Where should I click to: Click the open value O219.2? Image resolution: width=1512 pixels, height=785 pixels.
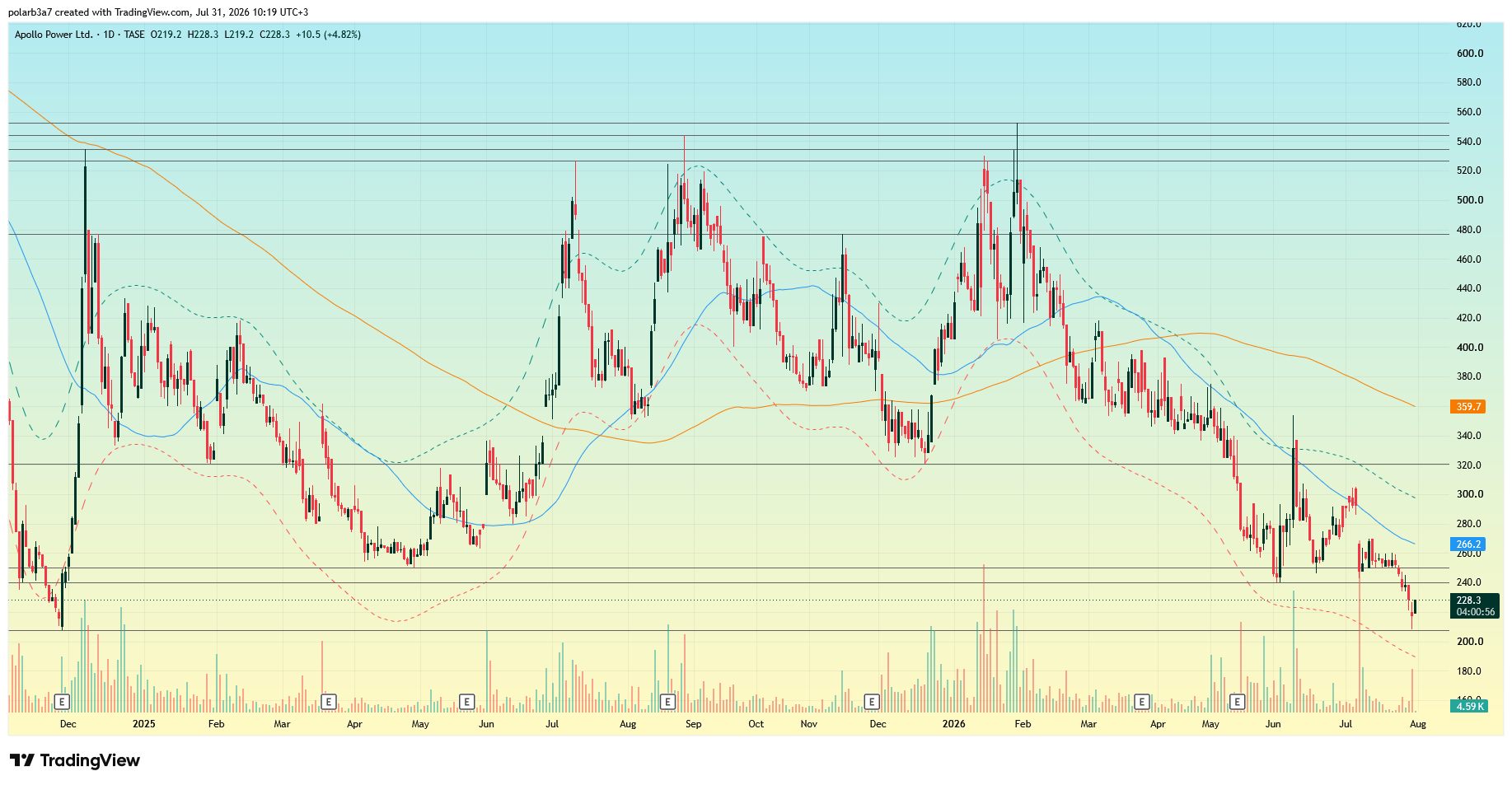[x=166, y=35]
